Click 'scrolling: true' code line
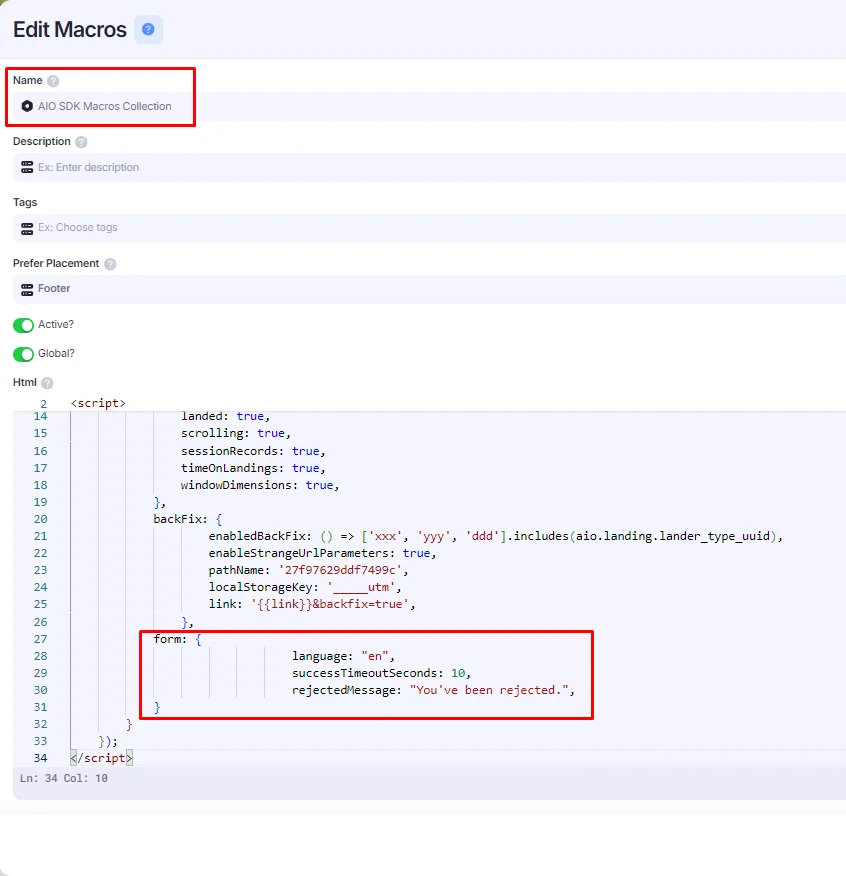The width and height of the screenshot is (846, 876). tap(236, 434)
